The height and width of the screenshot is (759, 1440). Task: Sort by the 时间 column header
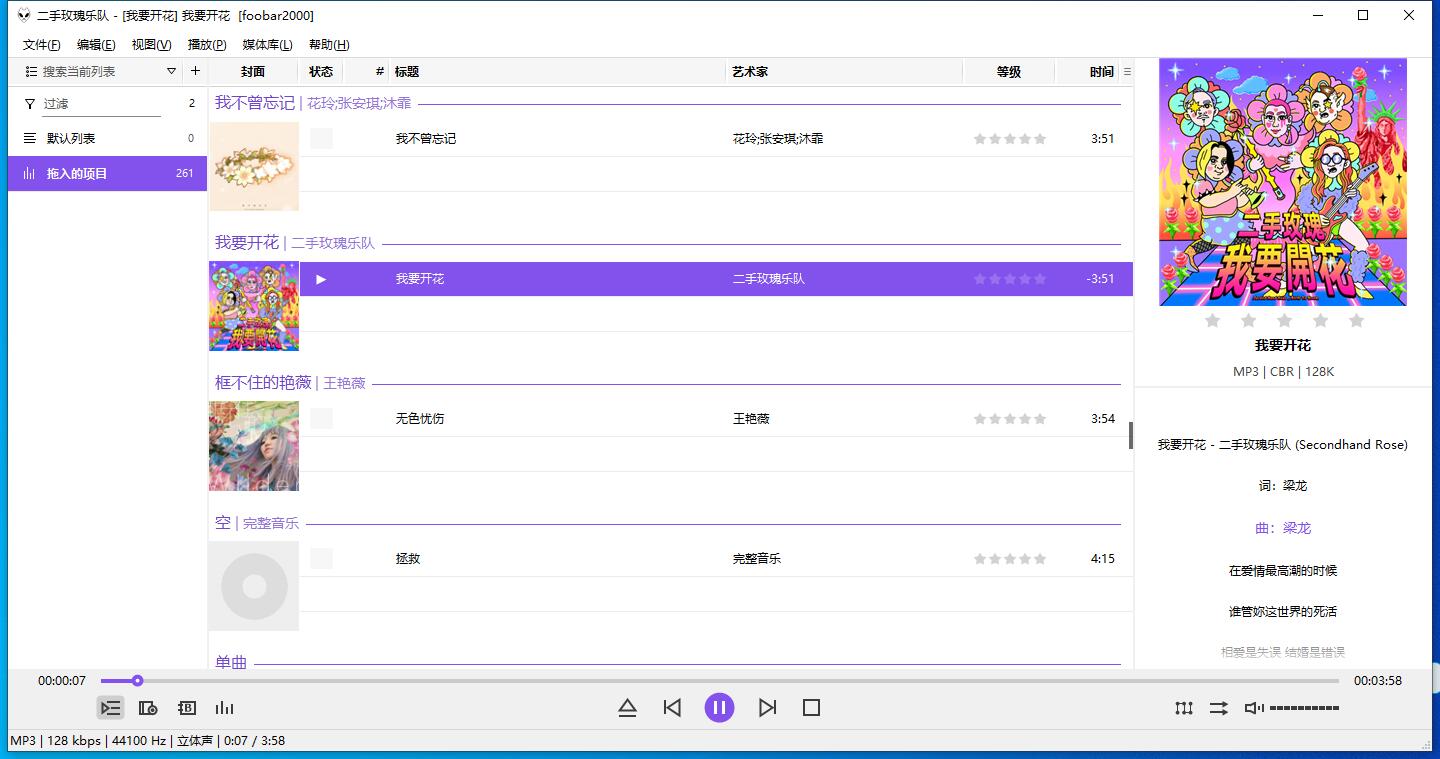pyautogui.click(x=1088, y=72)
